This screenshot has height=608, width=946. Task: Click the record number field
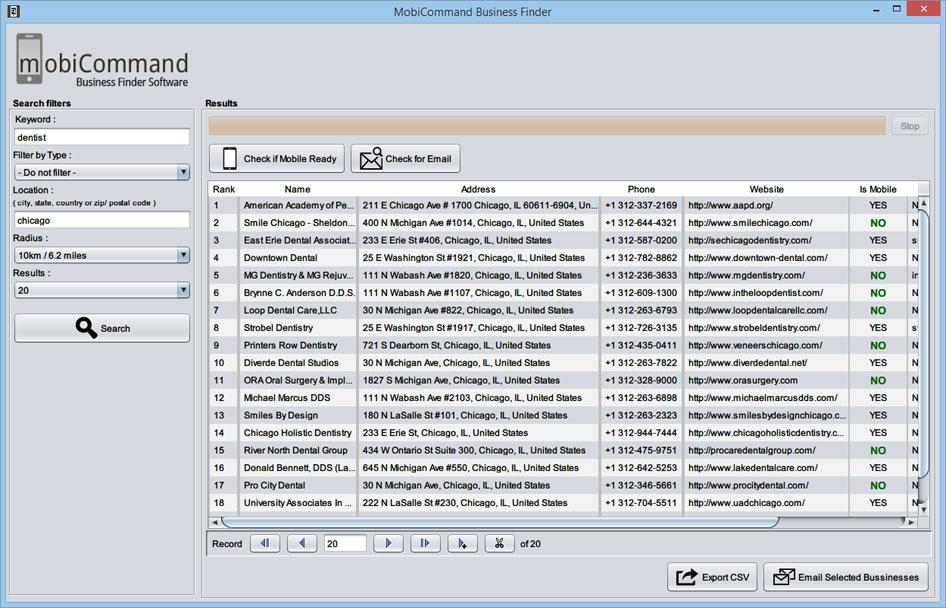(344, 543)
